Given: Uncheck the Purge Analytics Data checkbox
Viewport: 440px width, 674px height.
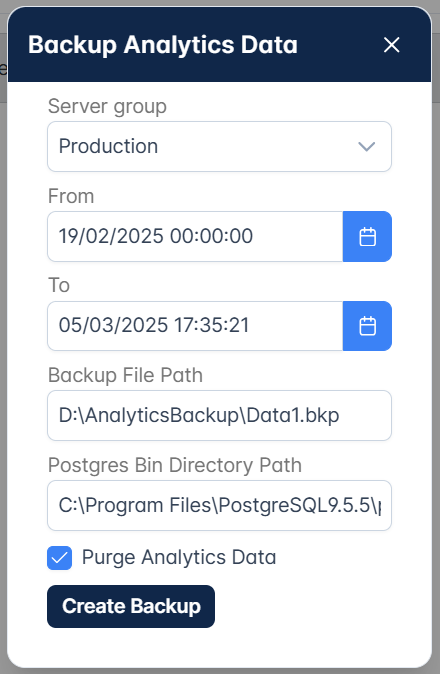Looking at the screenshot, I should (59, 558).
